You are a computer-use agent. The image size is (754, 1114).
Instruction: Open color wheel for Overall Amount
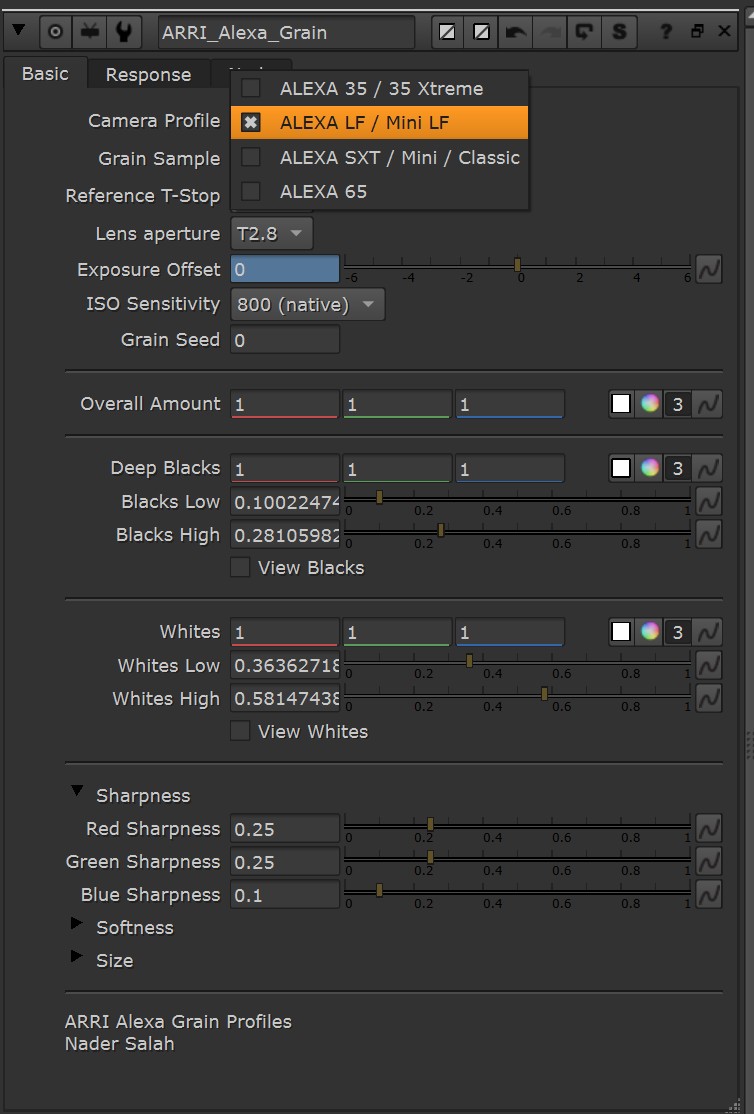coord(650,404)
